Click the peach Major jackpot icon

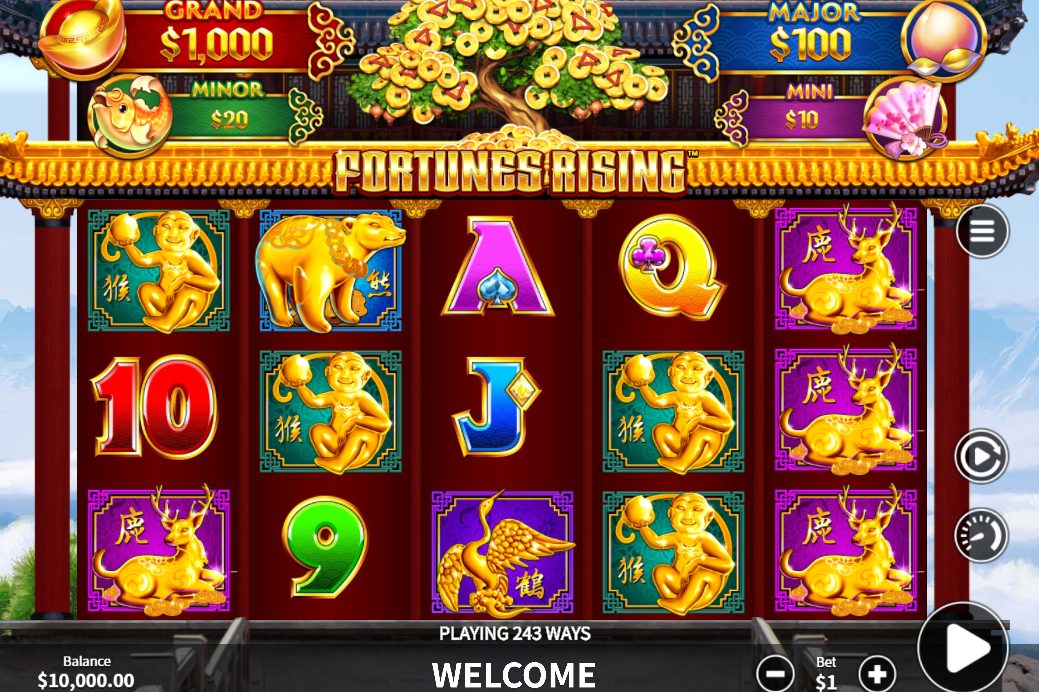[944, 39]
